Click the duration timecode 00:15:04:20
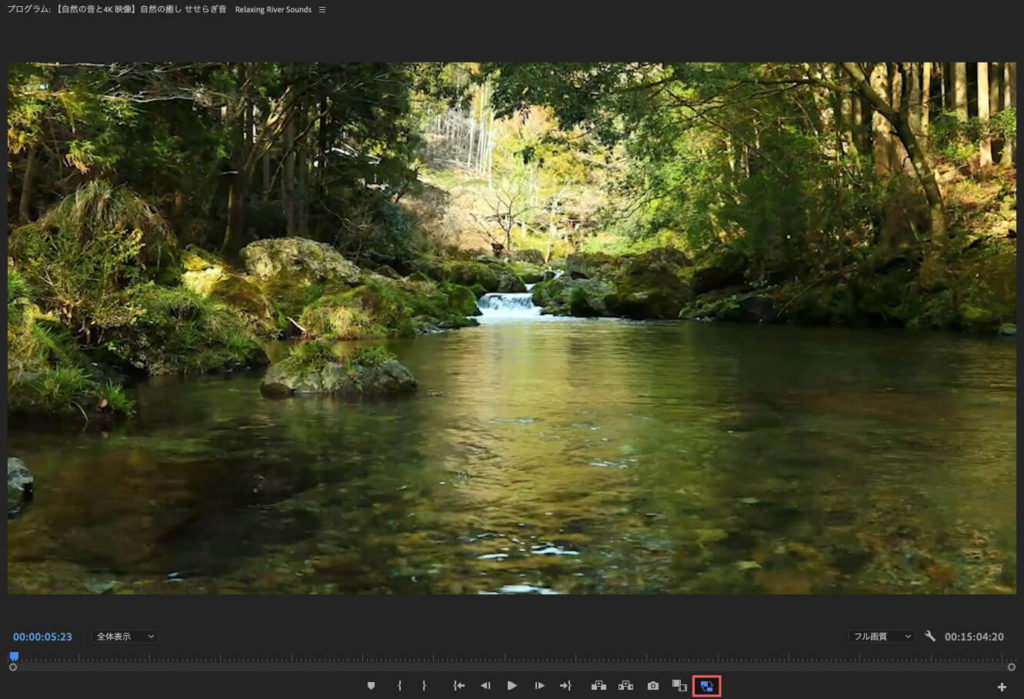The height and width of the screenshot is (699, 1024). point(974,637)
